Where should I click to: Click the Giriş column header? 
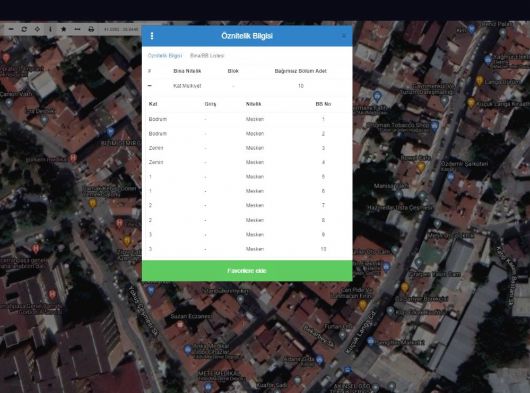(x=210, y=104)
